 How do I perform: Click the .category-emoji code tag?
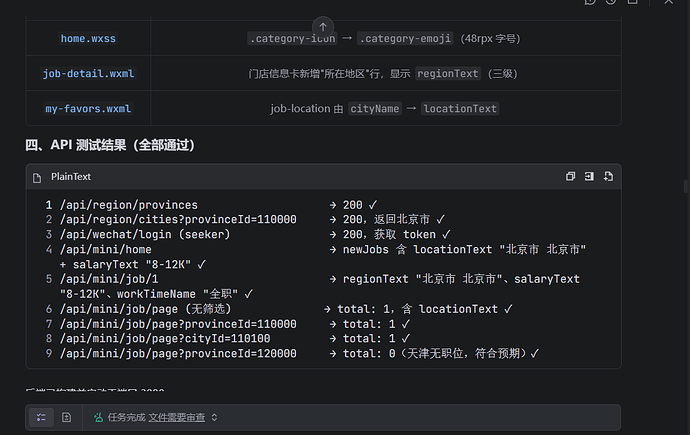(405, 39)
